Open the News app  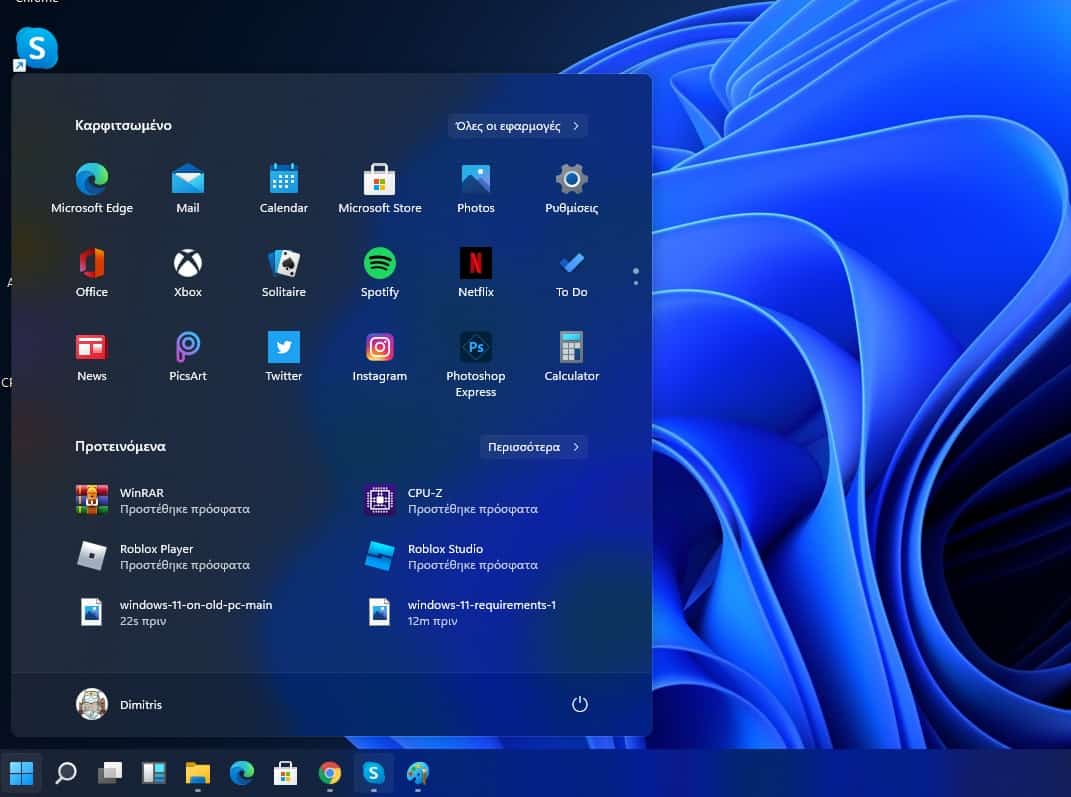tap(92, 356)
